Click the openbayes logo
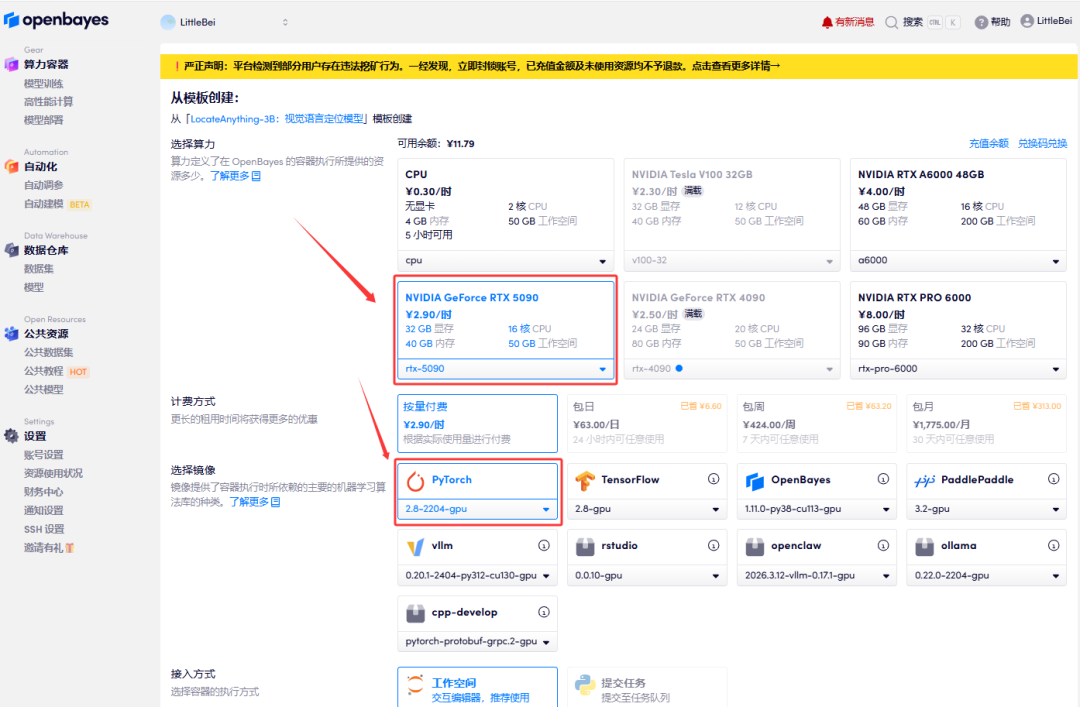This screenshot has width=1080, height=707. 56,20
